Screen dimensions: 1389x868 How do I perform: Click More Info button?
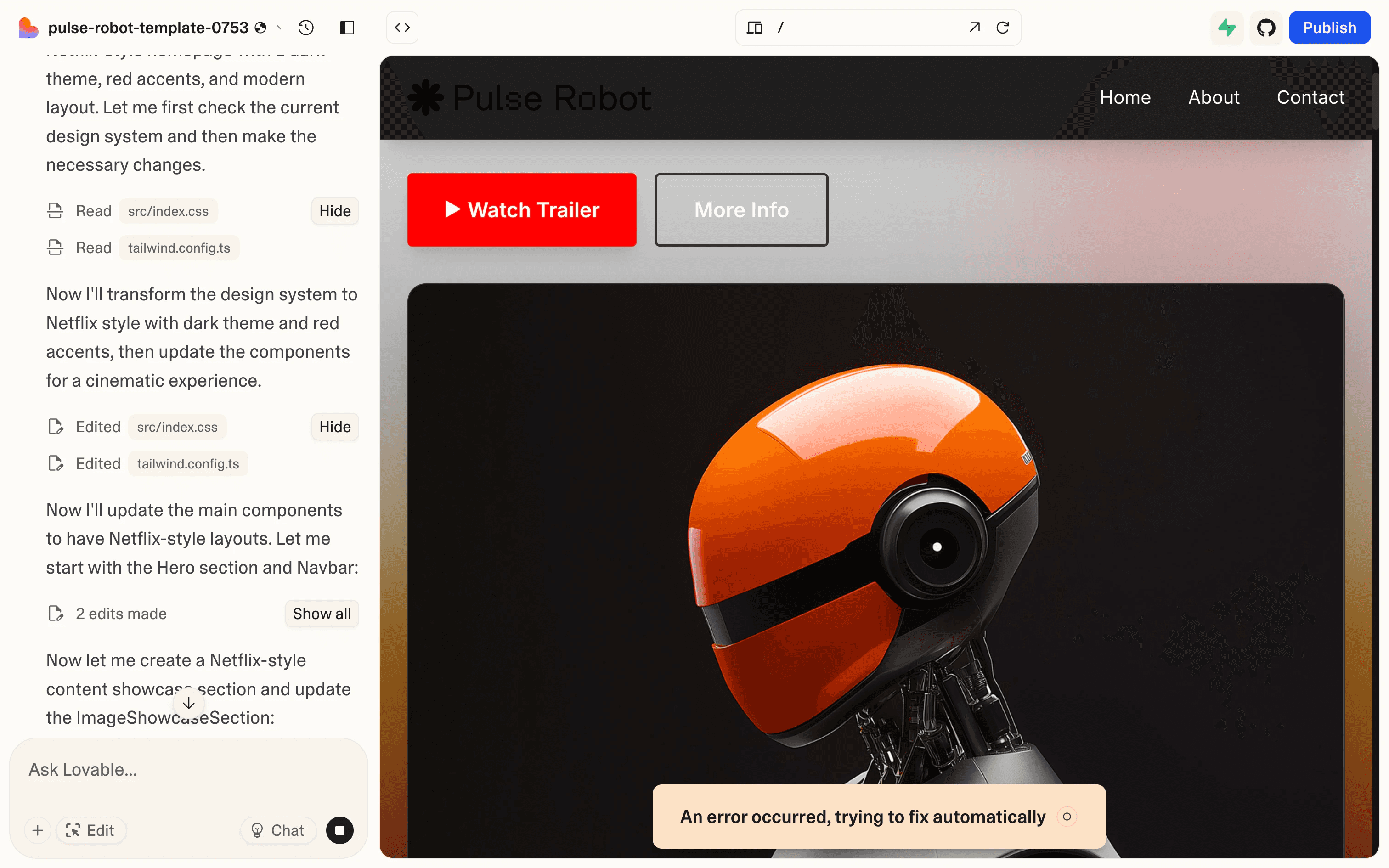[x=741, y=210]
